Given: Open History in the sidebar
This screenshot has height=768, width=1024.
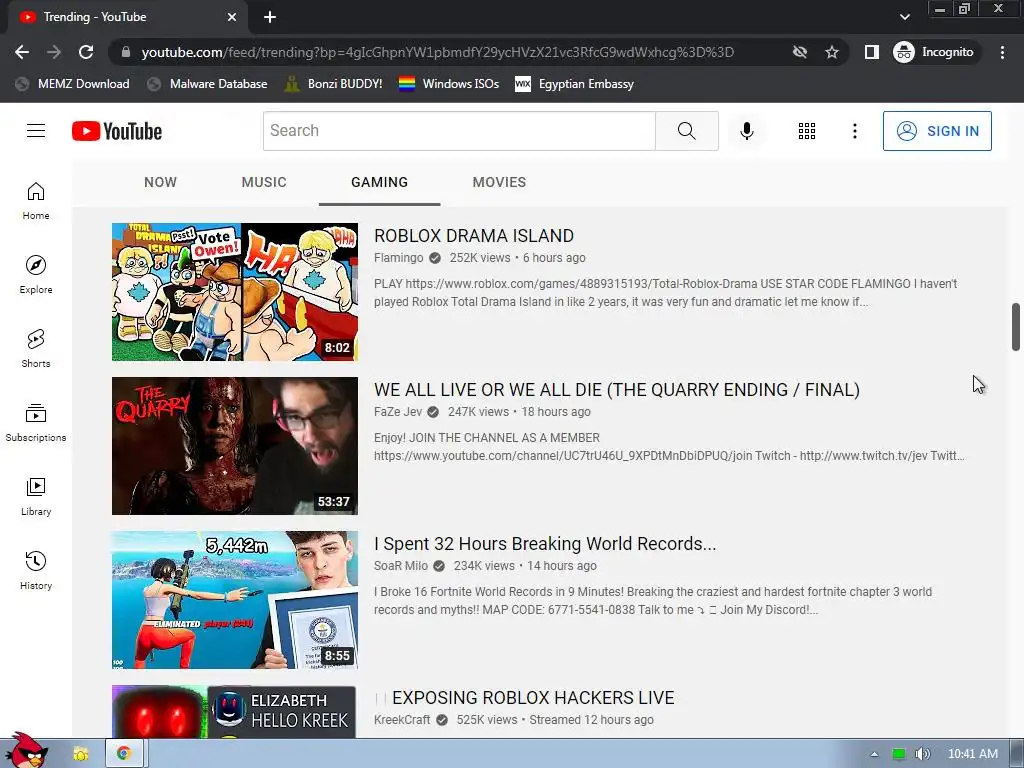Looking at the screenshot, I should pyautogui.click(x=36, y=570).
